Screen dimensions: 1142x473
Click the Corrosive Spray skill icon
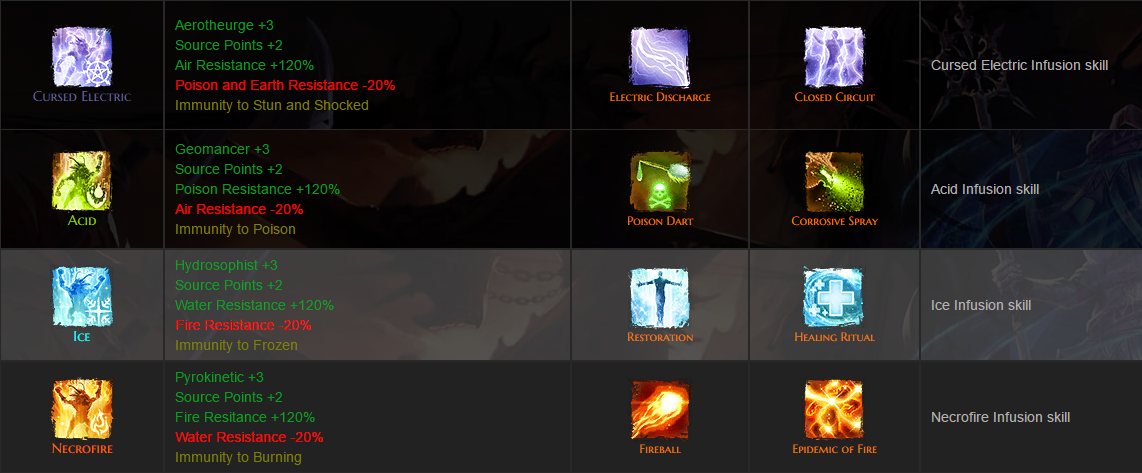[834, 181]
